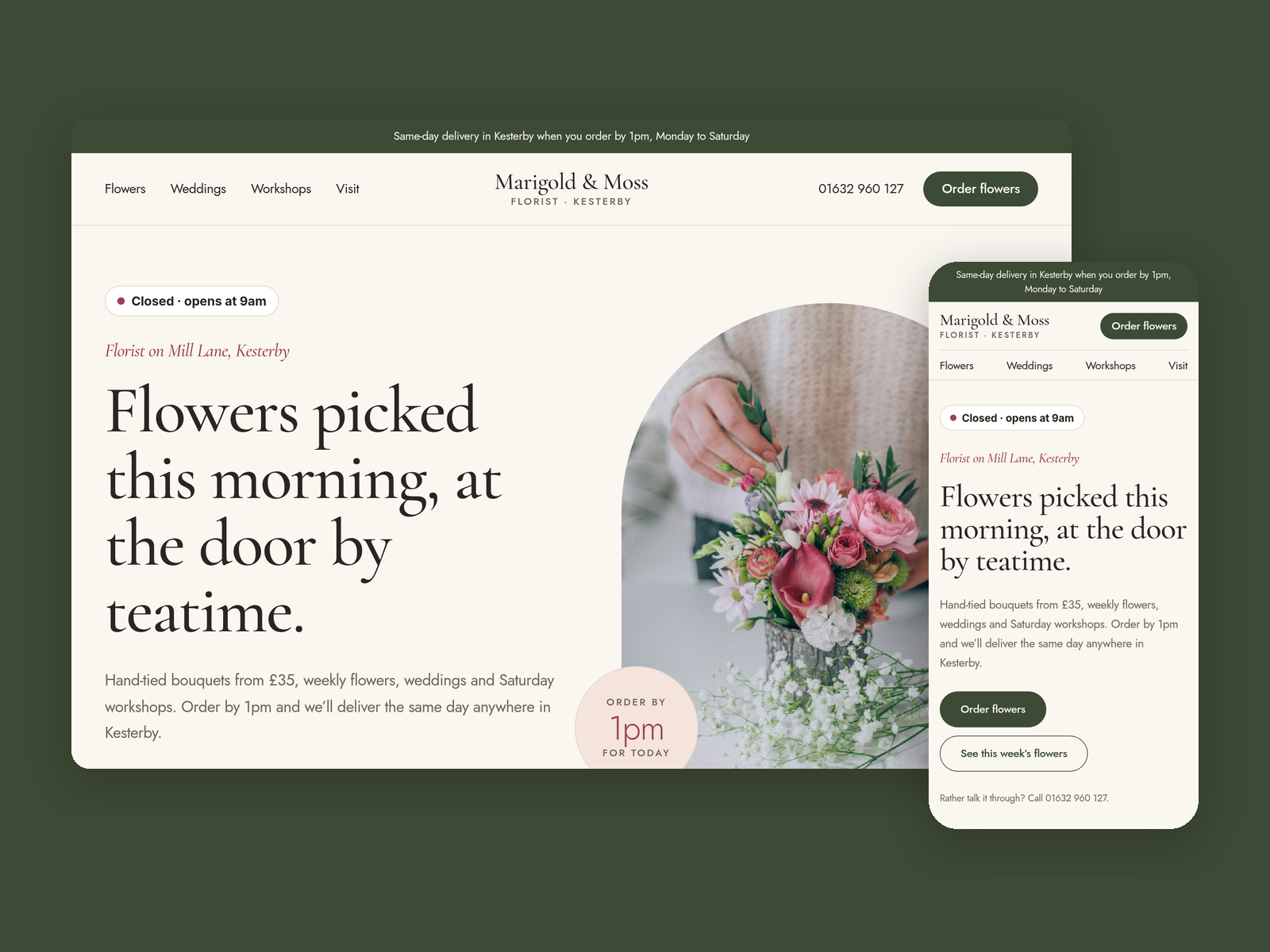This screenshot has width=1270, height=952.
Task: Click the desktop 'Florist on Mill Lane, Kesterby' tagline
Action: click(197, 351)
